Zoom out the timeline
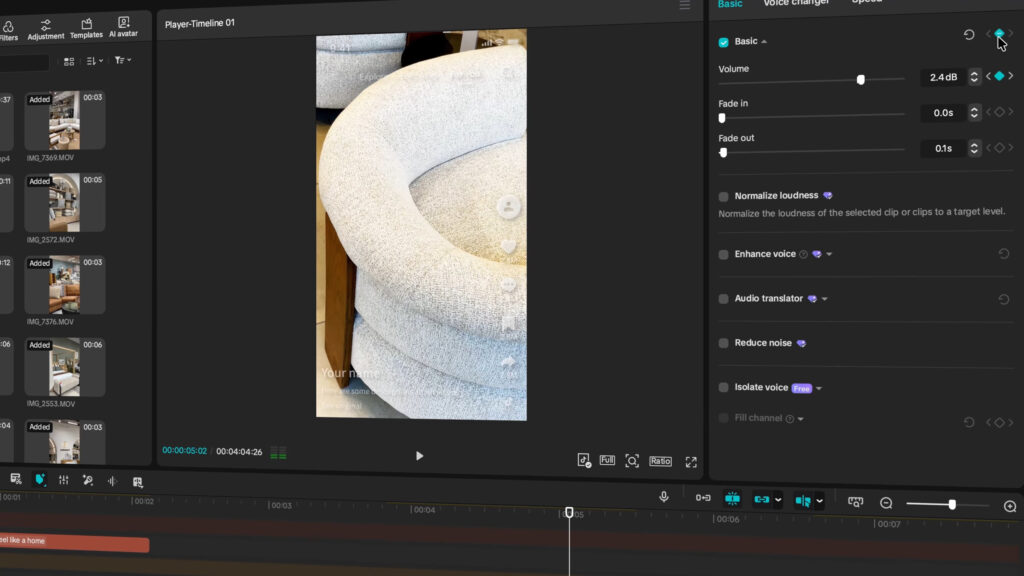This screenshot has width=1024, height=576. [886, 503]
